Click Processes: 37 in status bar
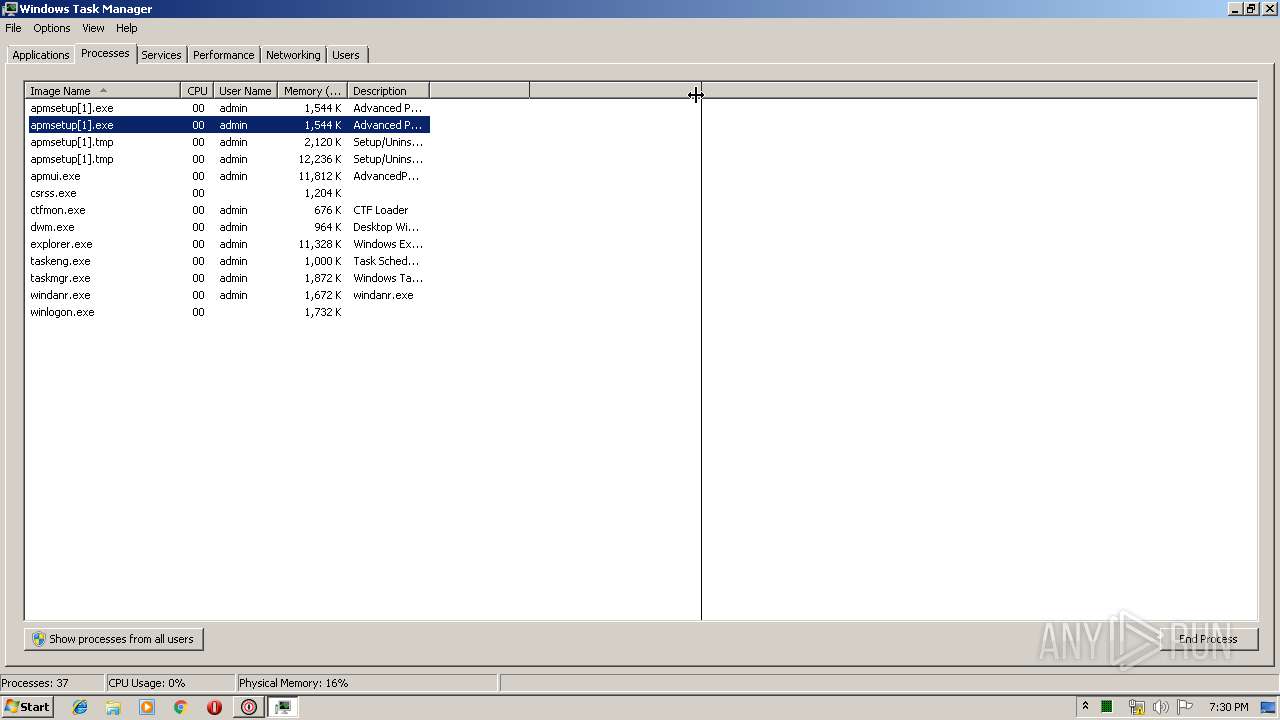 pyautogui.click(x=35, y=683)
